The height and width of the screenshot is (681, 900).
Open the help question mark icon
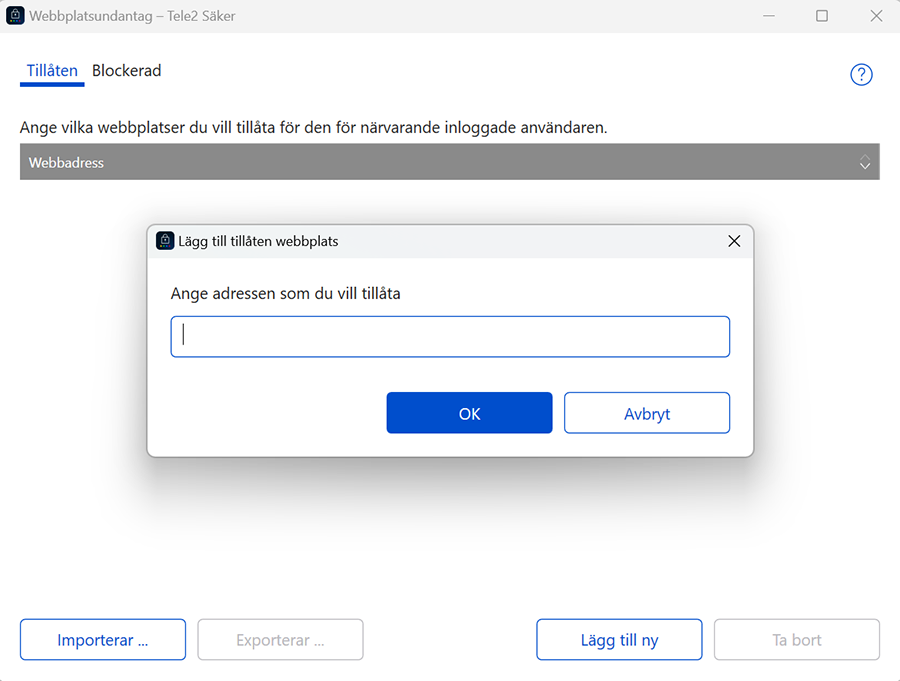(x=861, y=75)
